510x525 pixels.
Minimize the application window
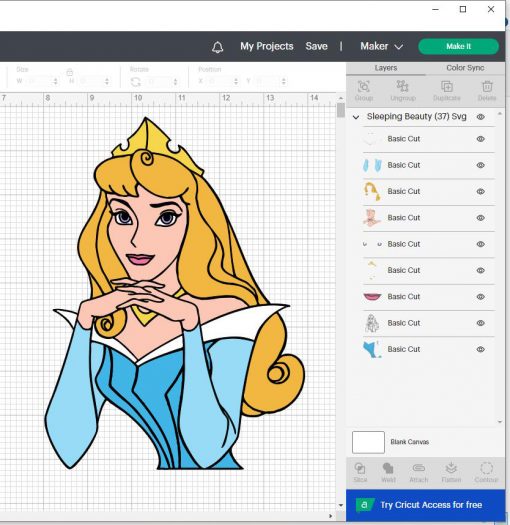(x=435, y=9)
